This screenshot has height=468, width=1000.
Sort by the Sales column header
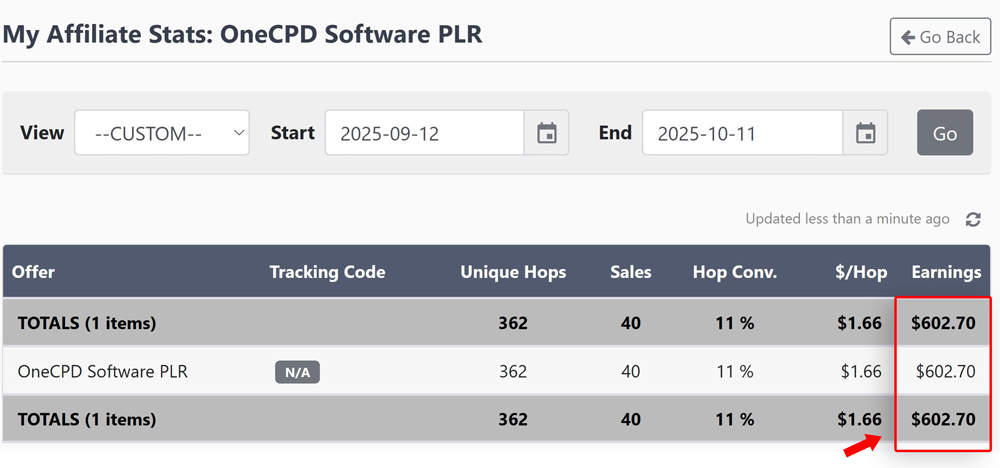click(x=630, y=272)
